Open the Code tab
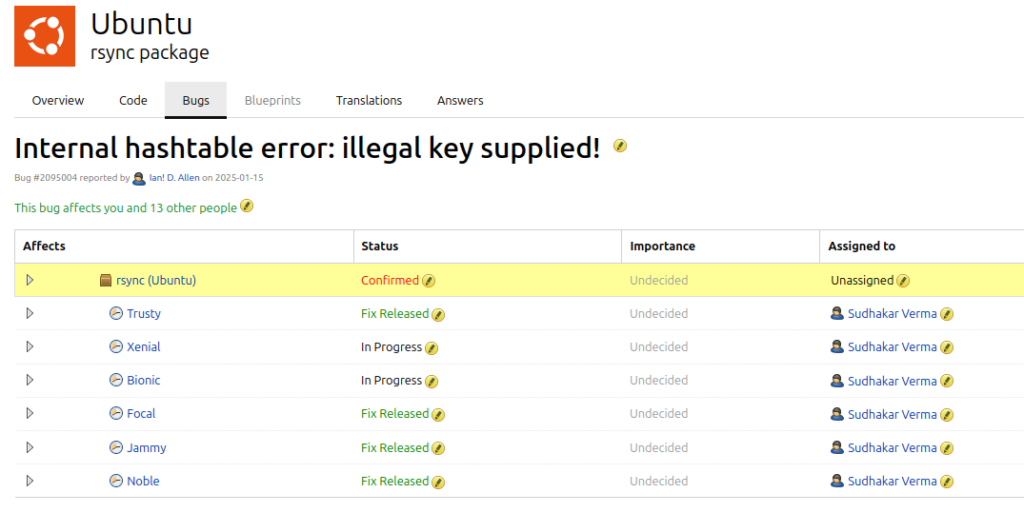The height and width of the screenshot is (513, 1024). 133,100
